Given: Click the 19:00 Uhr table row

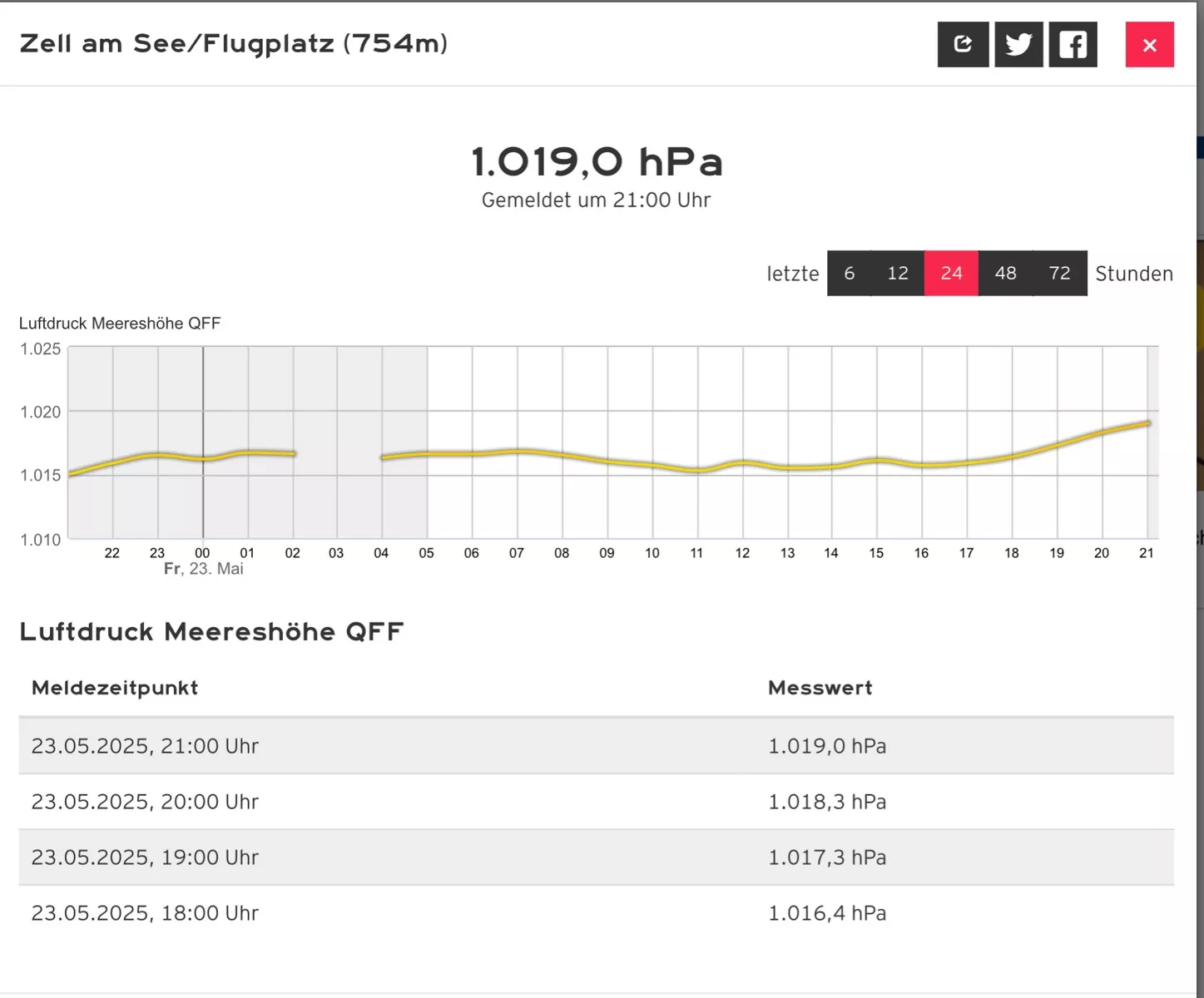Looking at the screenshot, I should (596, 857).
